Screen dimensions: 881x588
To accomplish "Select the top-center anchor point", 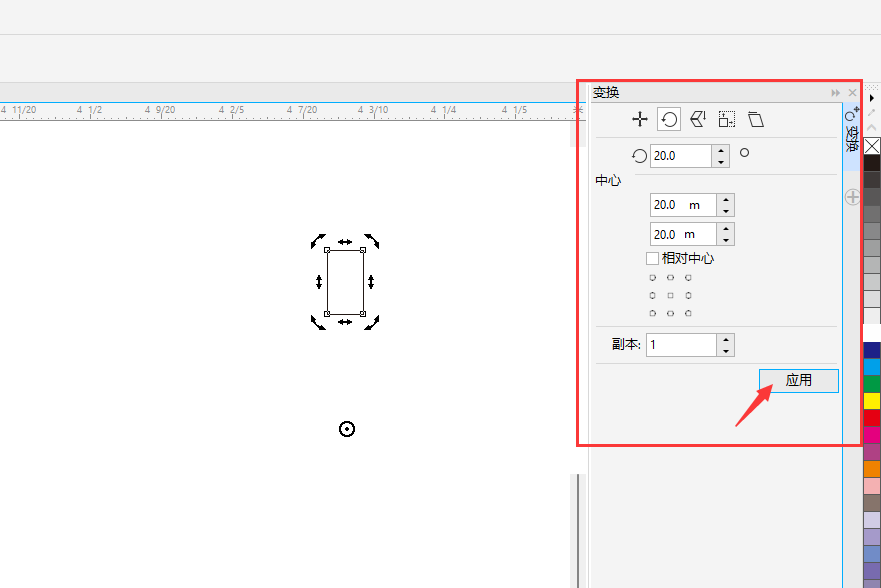I will pyautogui.click(x=670, y=277).
